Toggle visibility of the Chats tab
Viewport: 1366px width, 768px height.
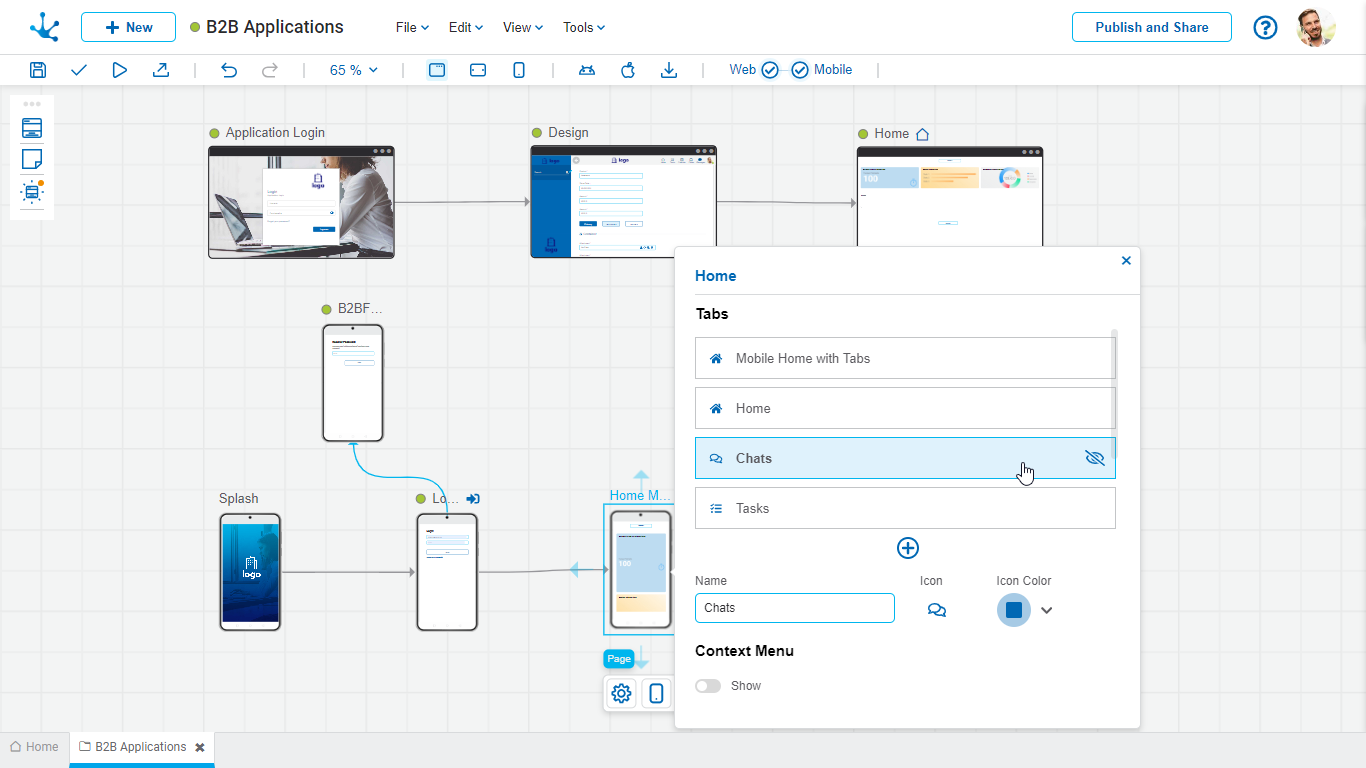pos(1094,458)
